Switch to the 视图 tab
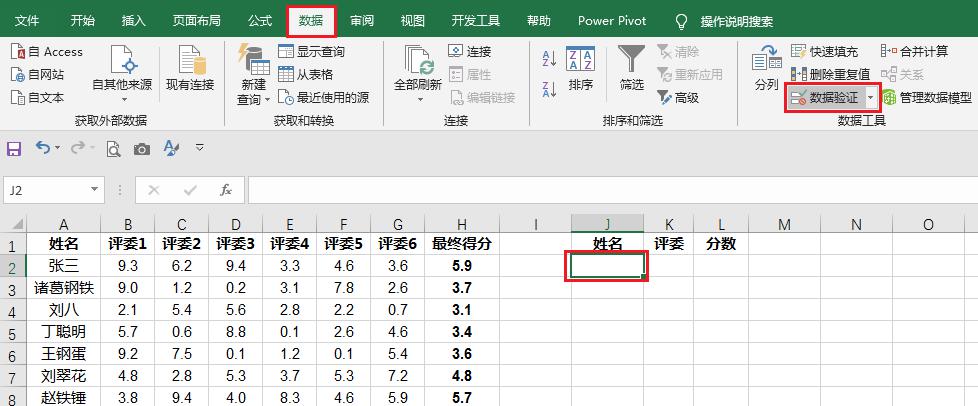This screenshot has height=406, width=978. 412,21
